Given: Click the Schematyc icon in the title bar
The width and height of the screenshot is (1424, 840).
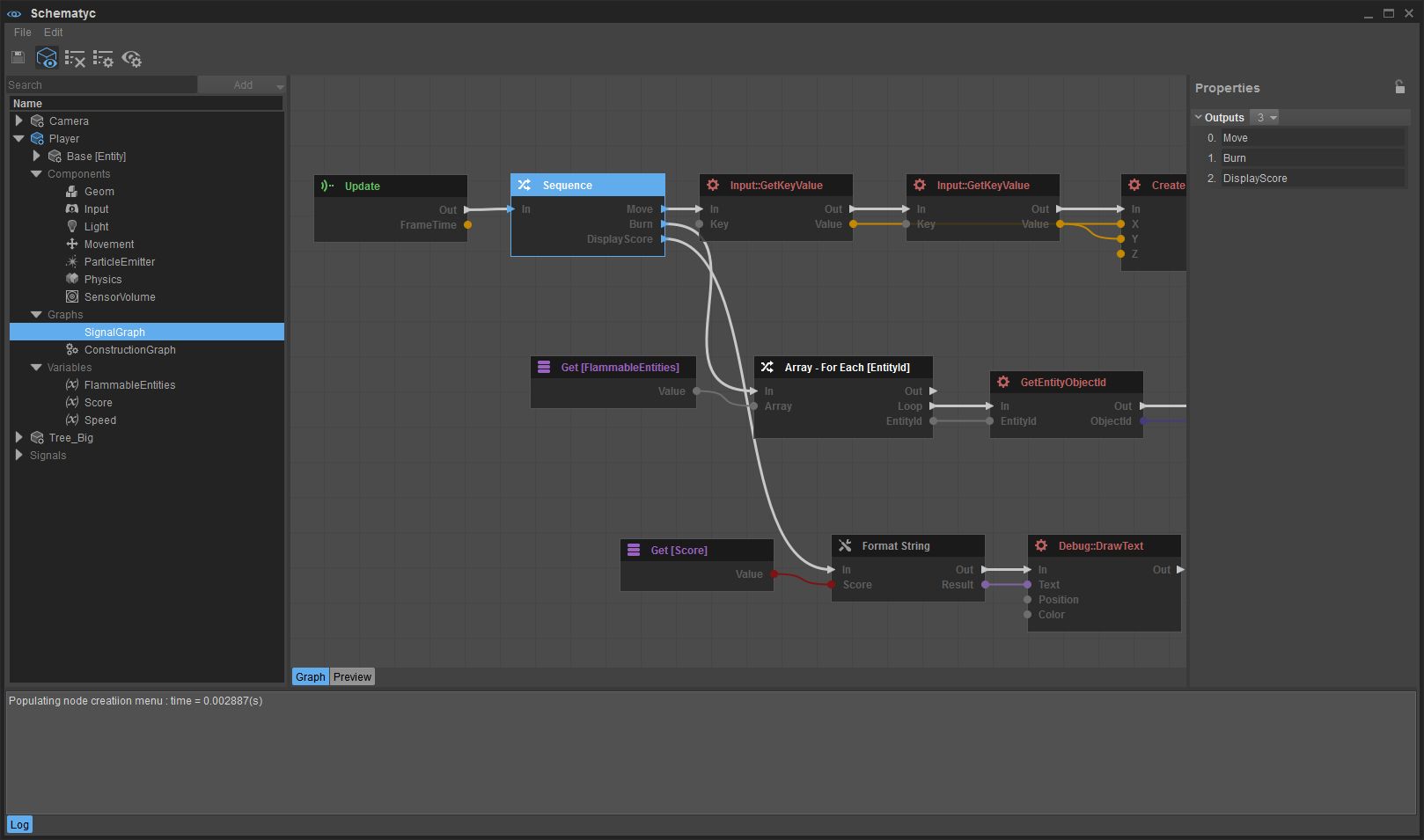Looking at the screenshot, I should [x=13, y=13].
